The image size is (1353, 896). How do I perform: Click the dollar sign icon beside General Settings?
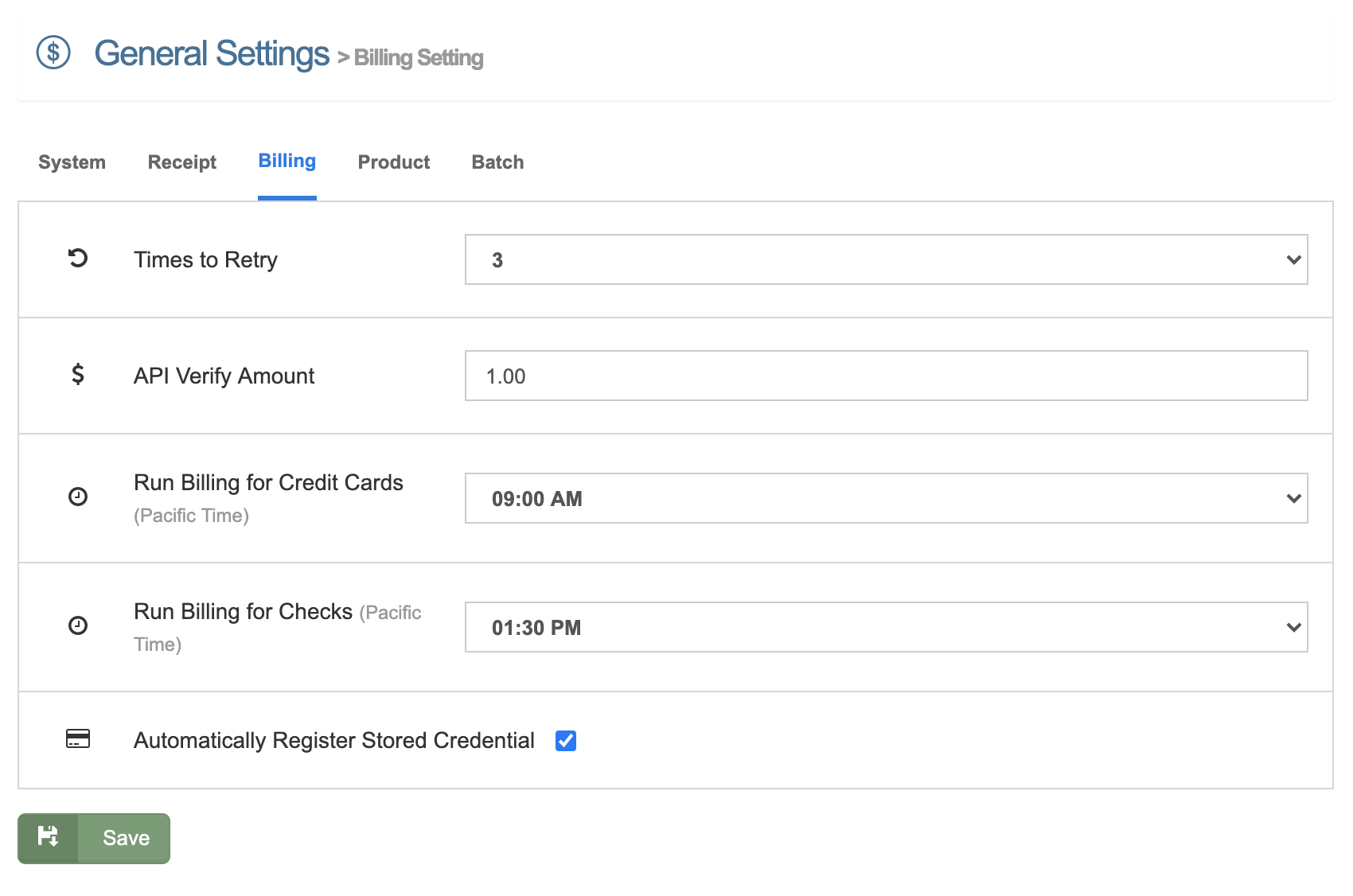click(53, 53)
